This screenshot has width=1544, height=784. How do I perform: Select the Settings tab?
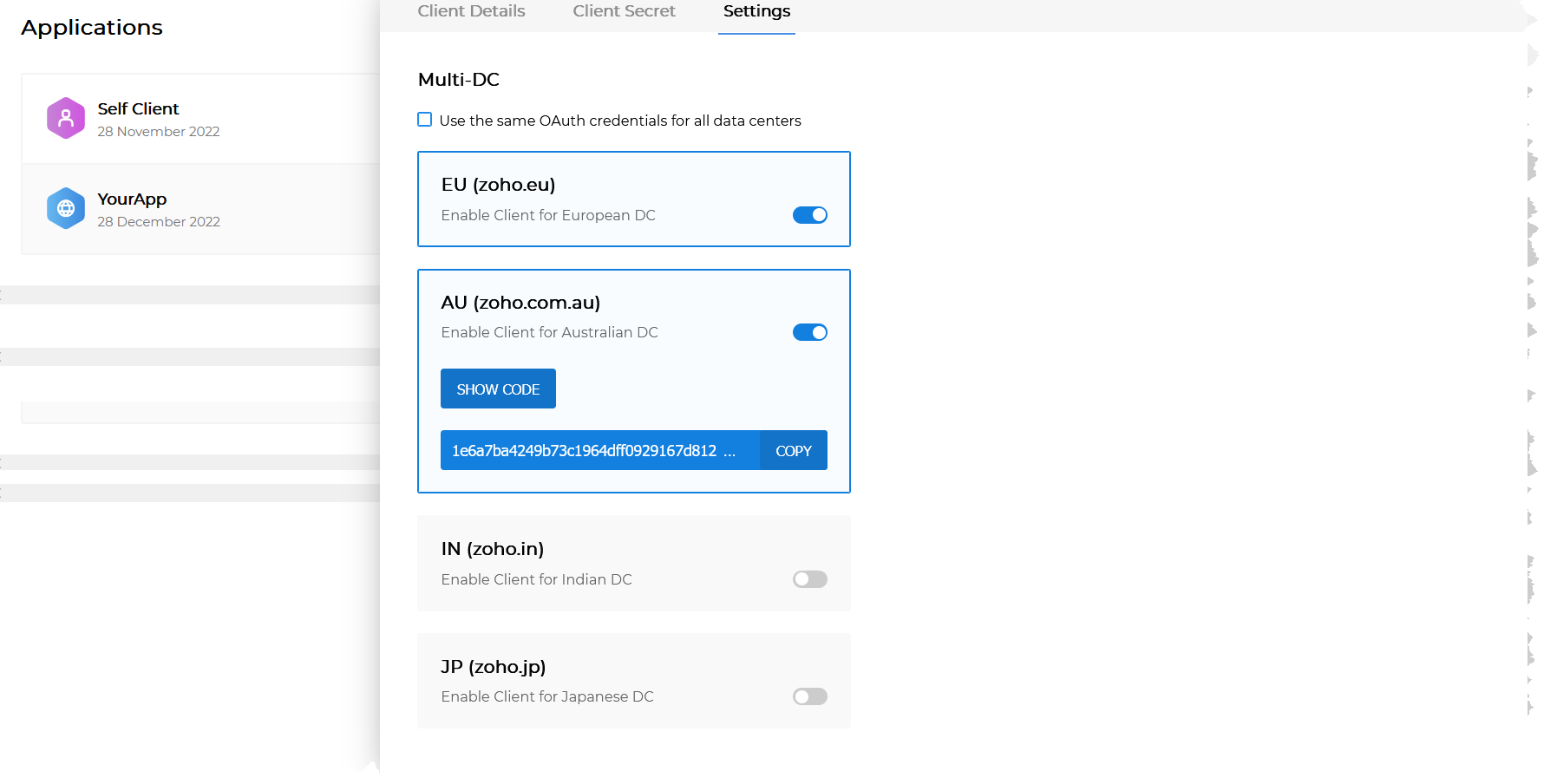pos(756,11)
